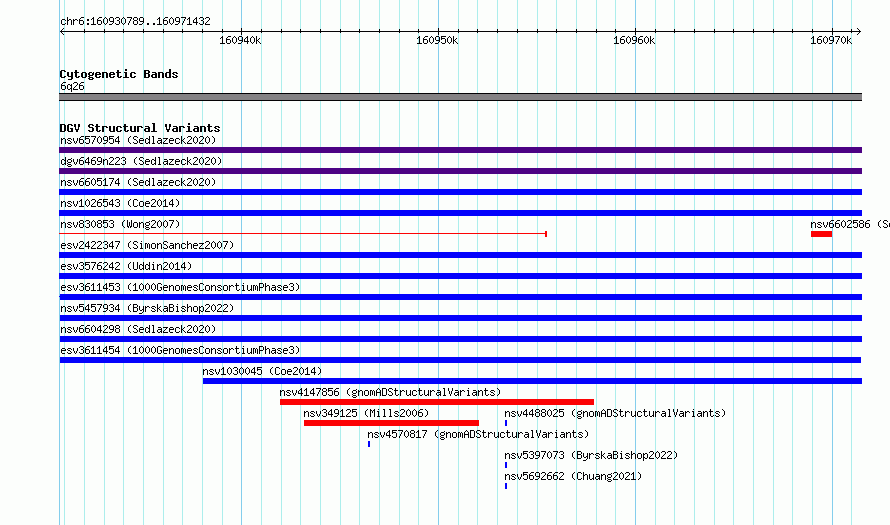Screen dimensions: 890x525
Task: Click nsv5692662 (Chuang2021) label
Action: tap(573, 476)
